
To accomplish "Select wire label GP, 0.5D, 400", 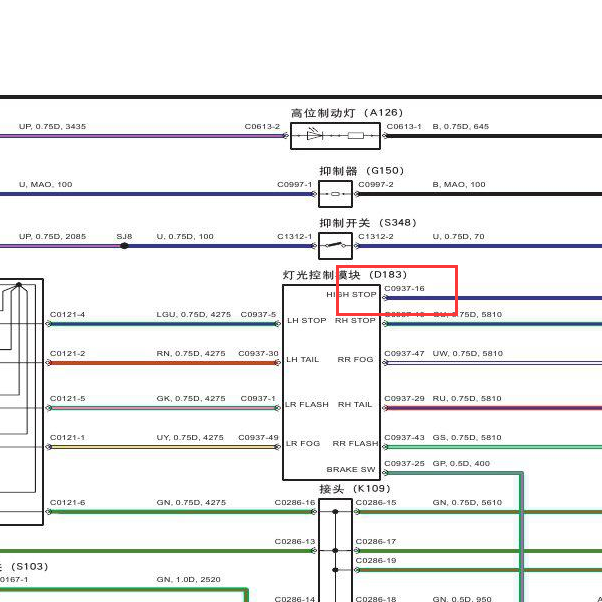I will coord(461,463).
